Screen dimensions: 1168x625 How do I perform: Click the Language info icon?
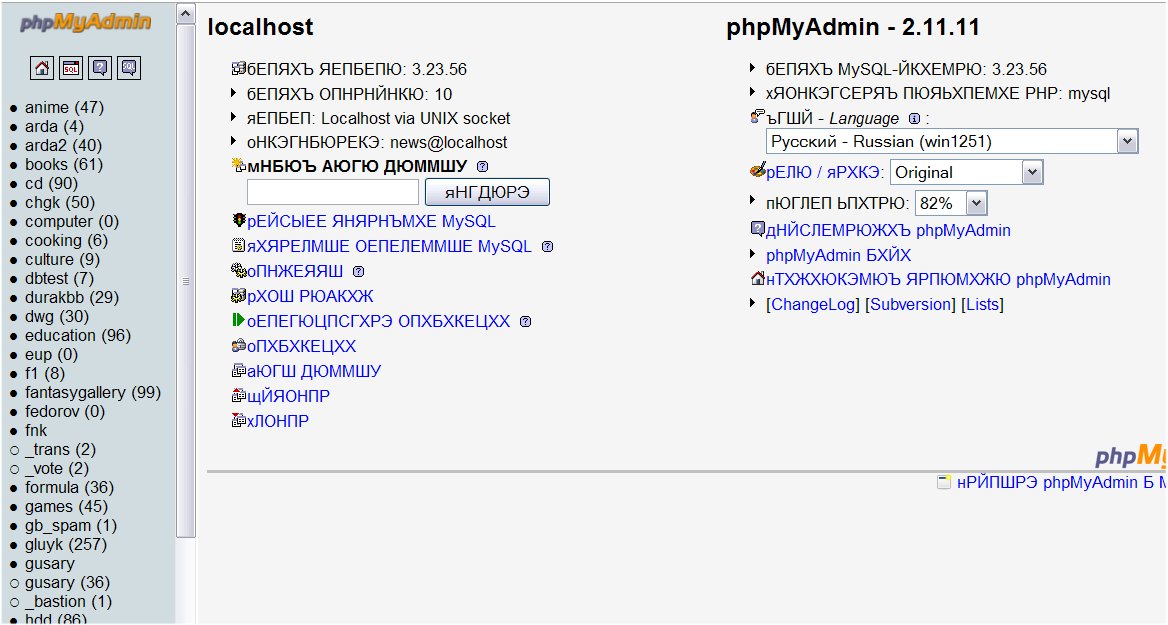coord(913,119)
